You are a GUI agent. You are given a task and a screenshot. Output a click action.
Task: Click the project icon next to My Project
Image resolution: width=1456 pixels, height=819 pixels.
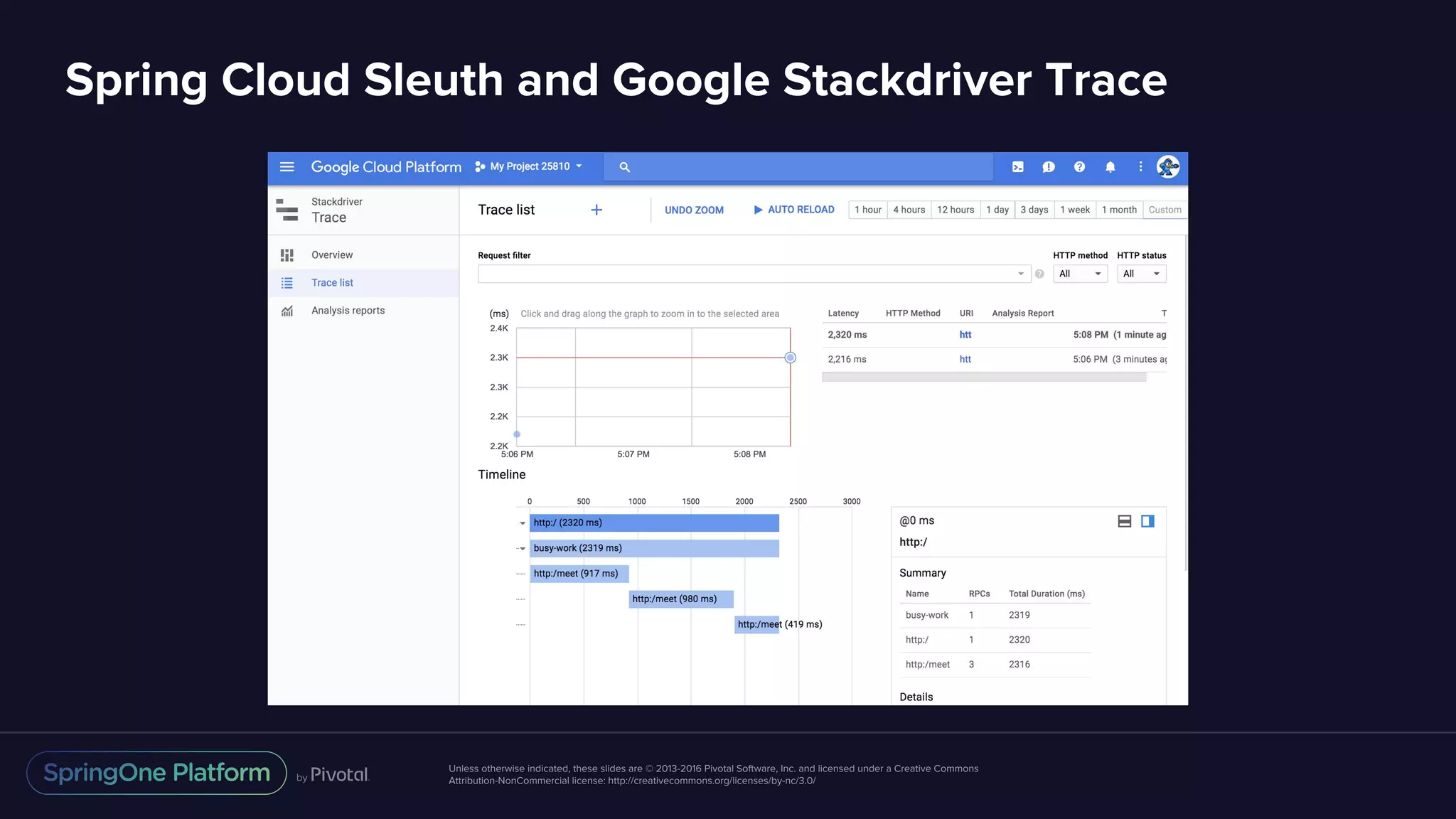pyautogui.click(x=480, y=166)
